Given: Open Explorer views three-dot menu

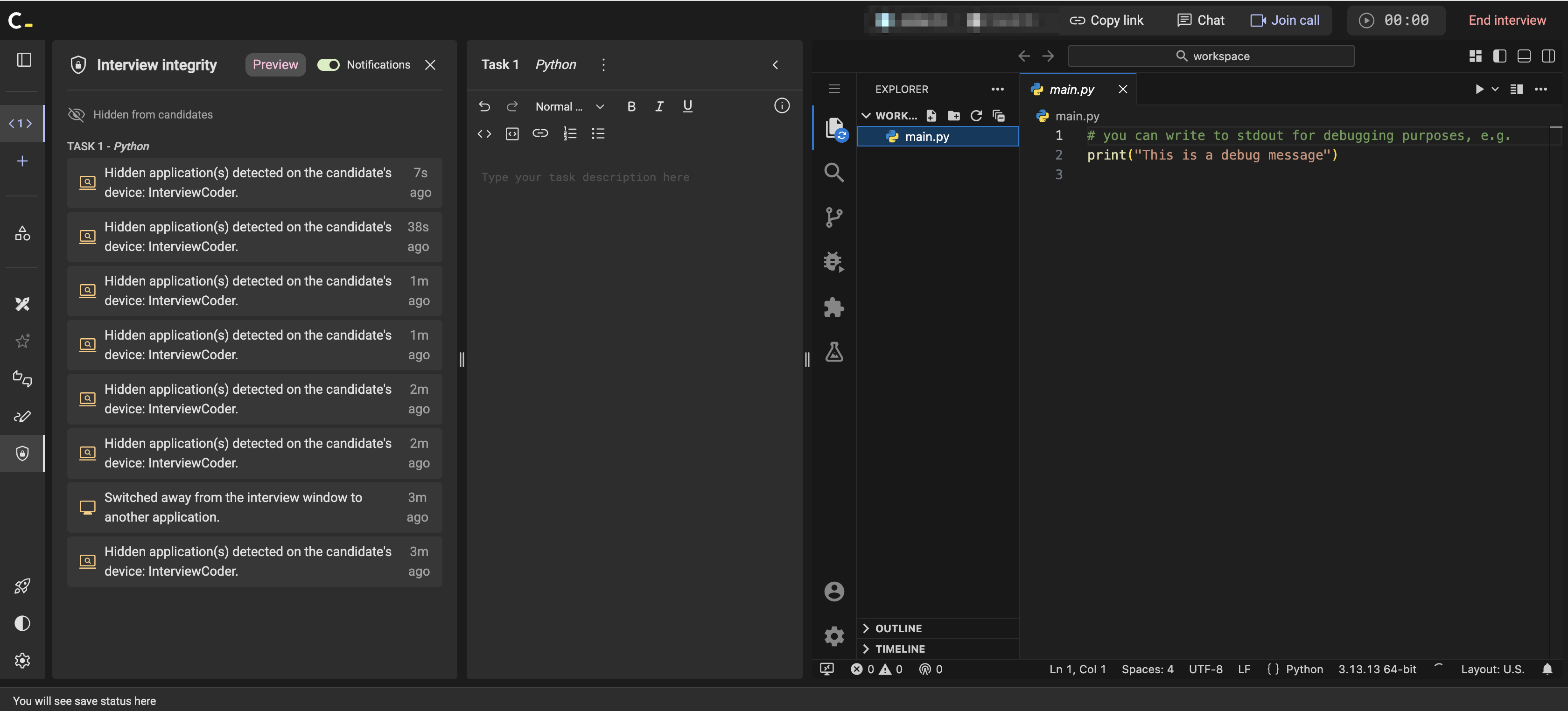Looking at the screenshot, I should (997, 89).
